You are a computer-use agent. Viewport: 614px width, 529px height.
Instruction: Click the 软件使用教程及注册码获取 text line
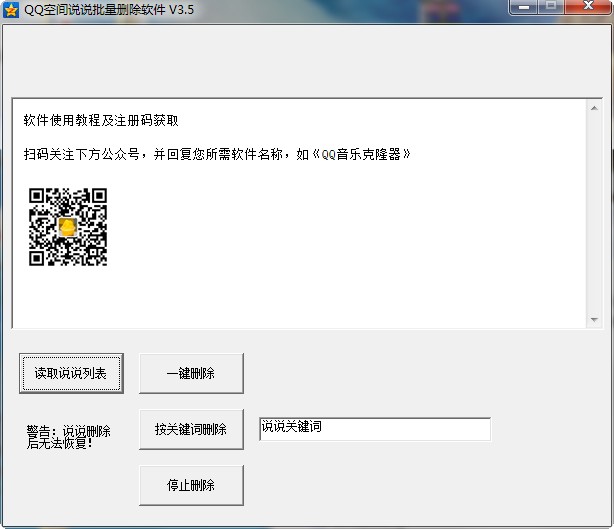[x=102, y=121]
